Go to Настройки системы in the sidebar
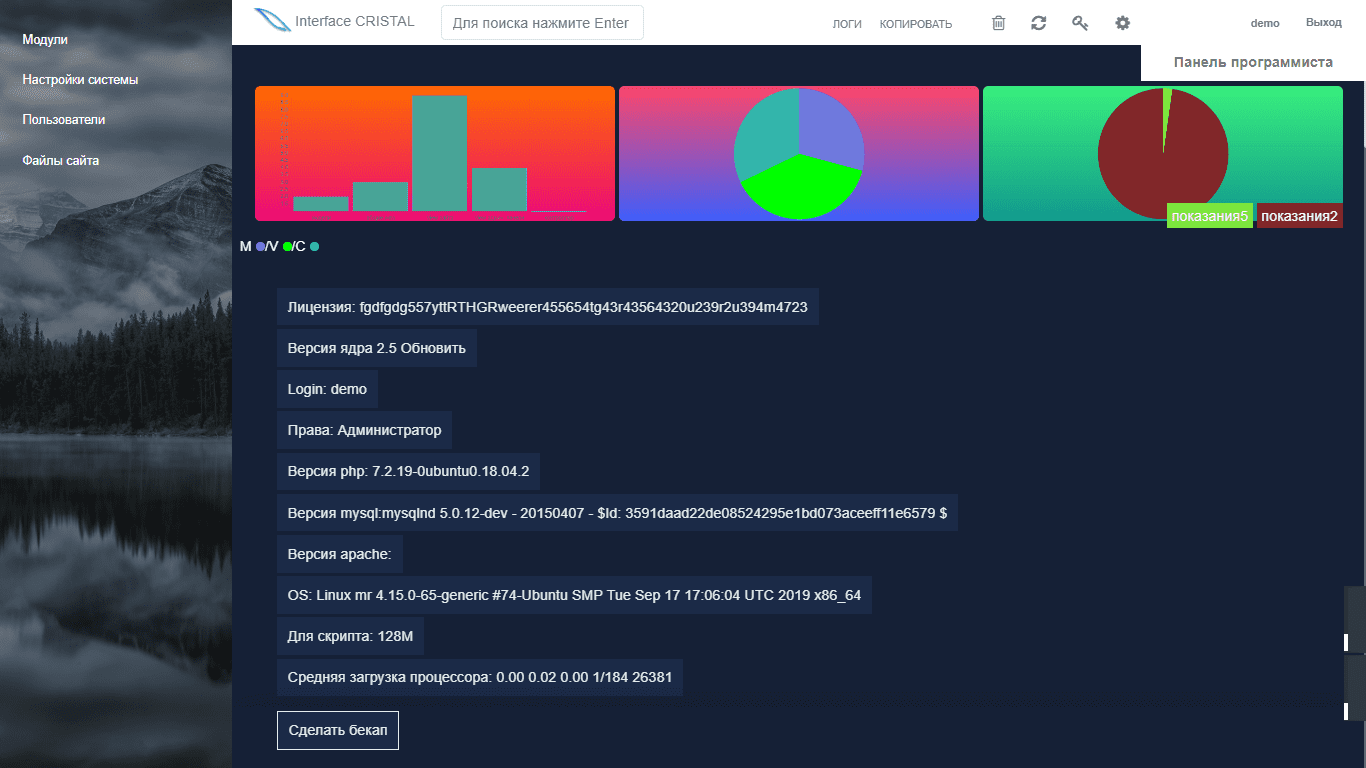Viewport: 1366px width, 768px height. 80,80
